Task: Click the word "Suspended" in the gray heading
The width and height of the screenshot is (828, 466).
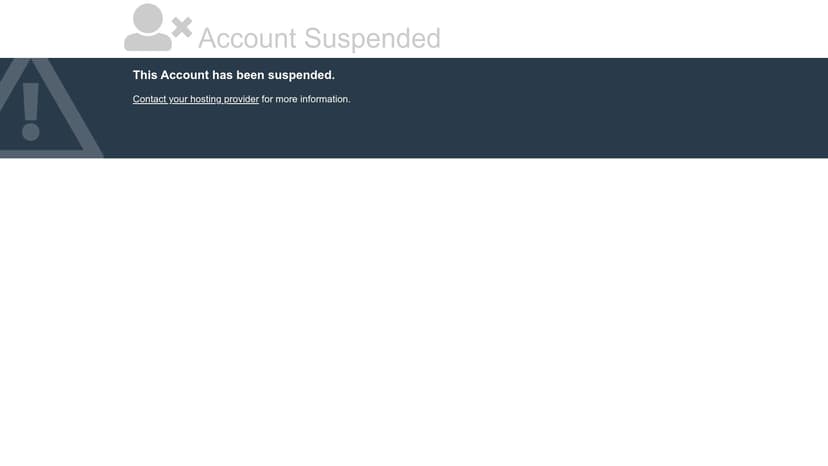Action: 372,39
